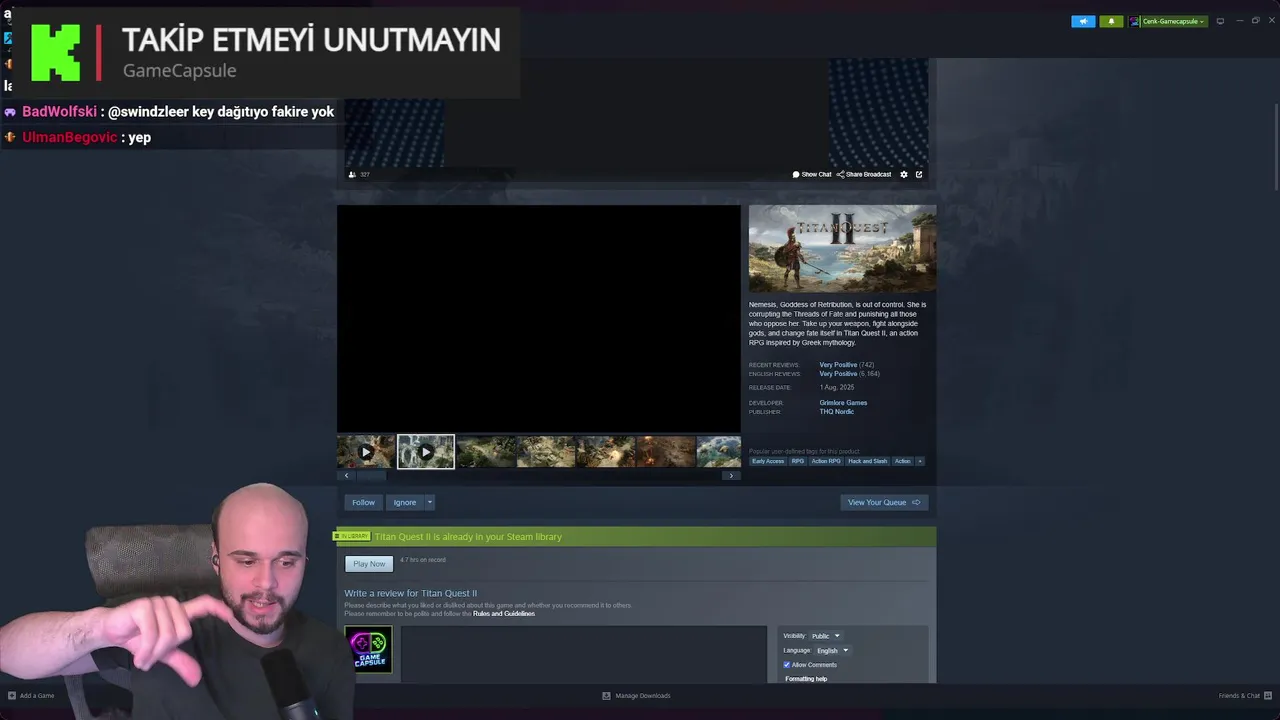Select the fifth screenshot thumbnail
1280x720 pixels.
tap(606, 452)
